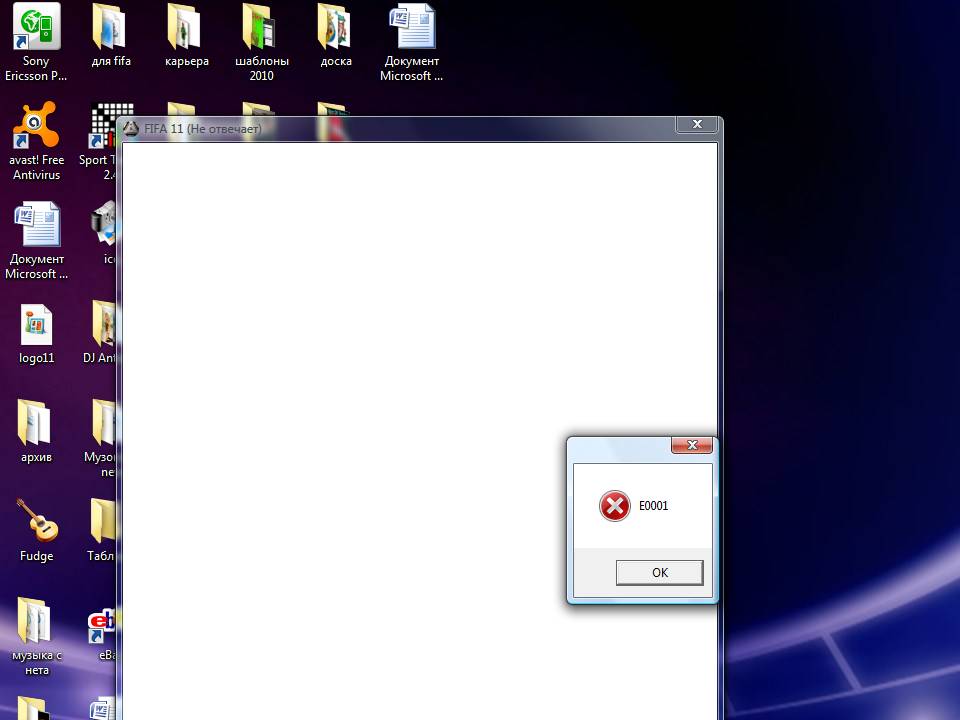Open the partially hidden eBay shortcut
The image size is (960, 720).
(x=102, y=634)
